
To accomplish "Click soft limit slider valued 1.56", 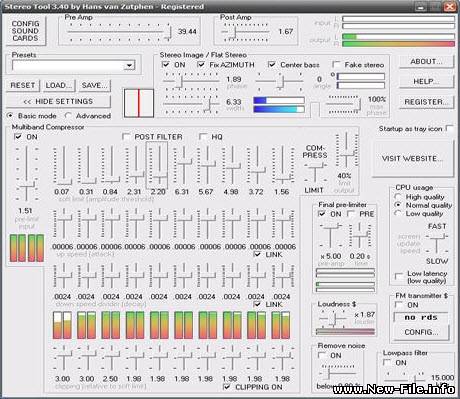I will pyautogui.click(x=283, y=166).
